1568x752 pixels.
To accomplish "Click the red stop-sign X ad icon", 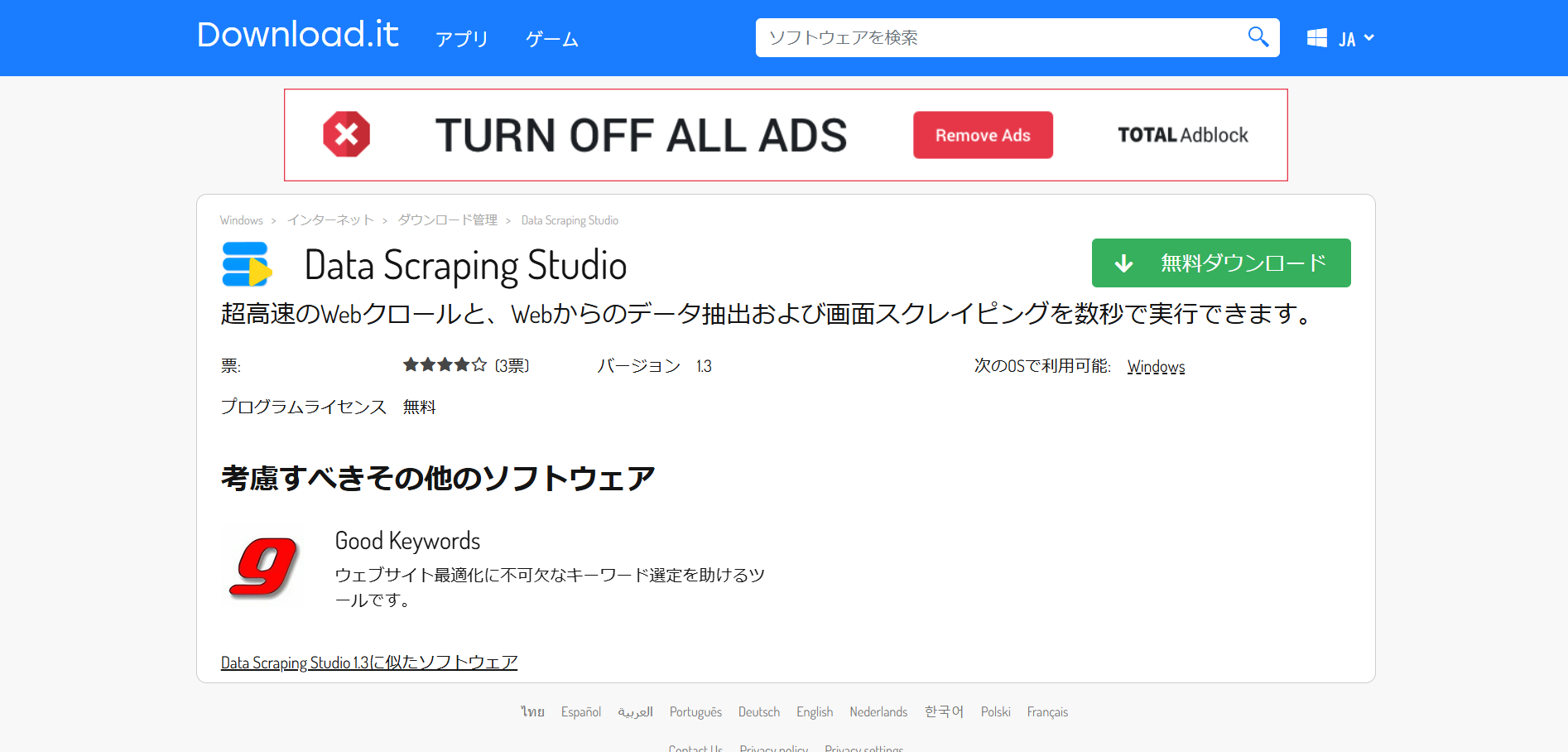I will [x=347, y=134].
